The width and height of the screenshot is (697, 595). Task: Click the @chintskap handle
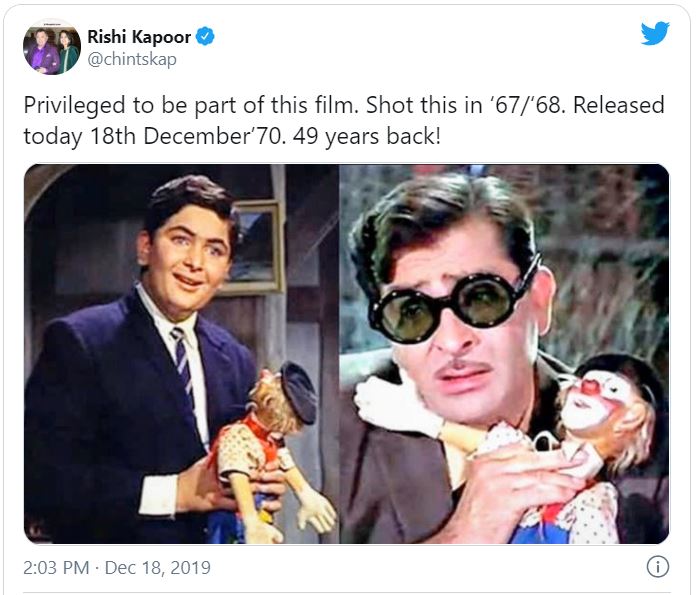click(x=130, y=59)
